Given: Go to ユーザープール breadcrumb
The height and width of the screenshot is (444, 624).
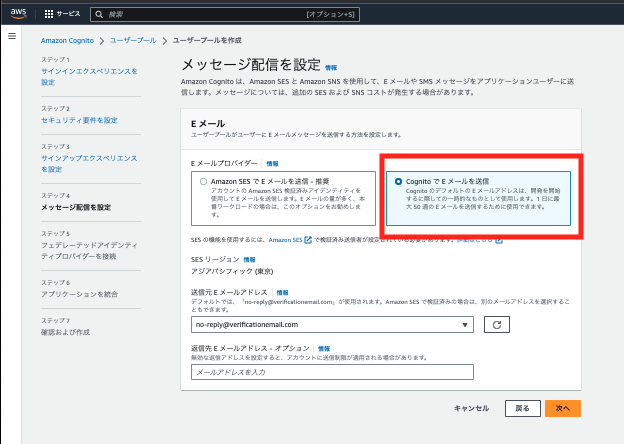Looking at the screenshot, I should tap(133, 41).
